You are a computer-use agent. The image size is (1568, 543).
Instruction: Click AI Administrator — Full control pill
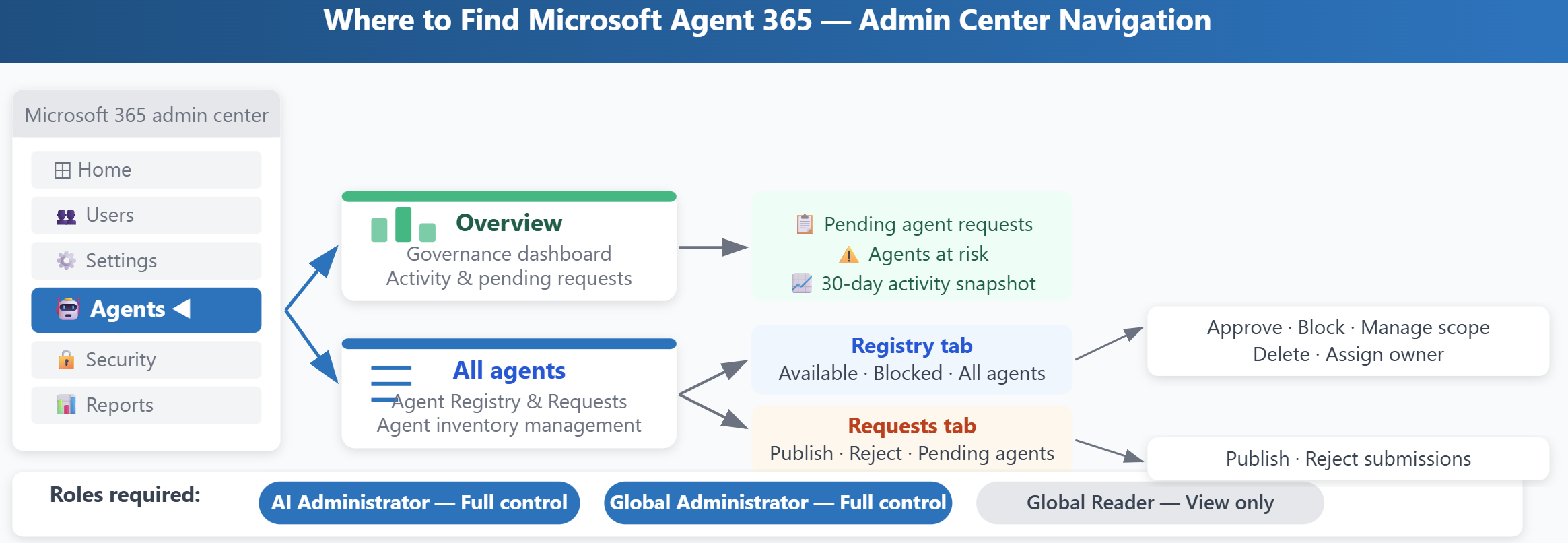(419, 503)
